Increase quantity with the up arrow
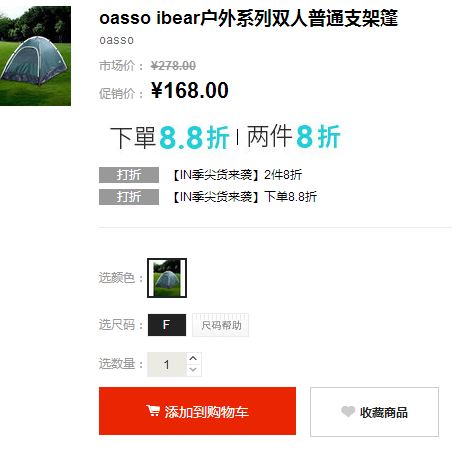Screen dimensions: 452x449 [193, 358]
